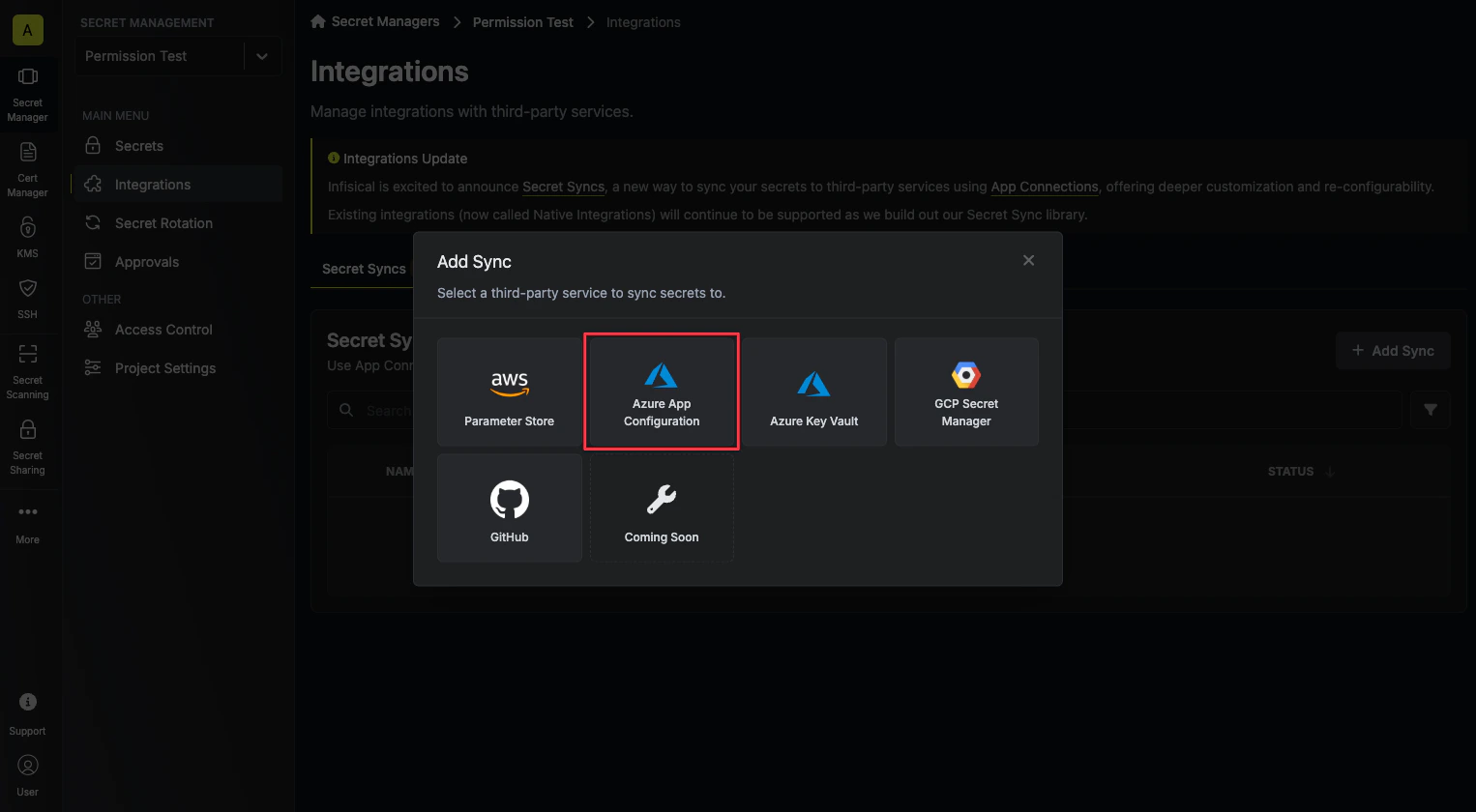Open Secret Manager in left rail
Image resolution: width=1476 pixels, height=812 pixels.
(x=28, y=95)
